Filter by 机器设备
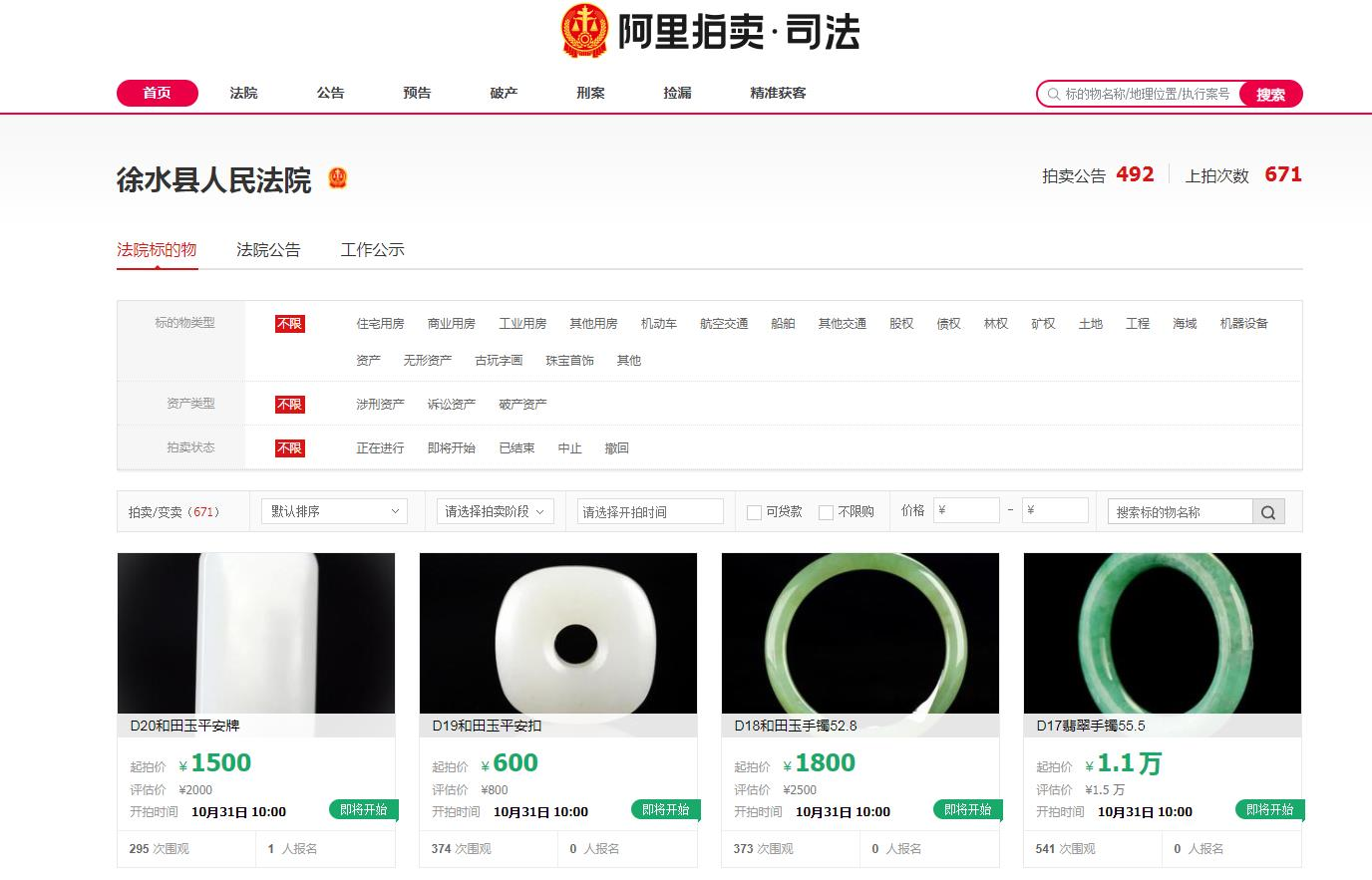 (1243, 324)
